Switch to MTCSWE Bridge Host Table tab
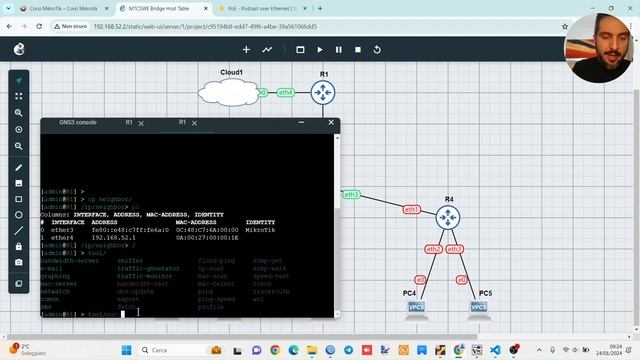The width and height of the screenshot is (640, 360). tap(164, 8)
